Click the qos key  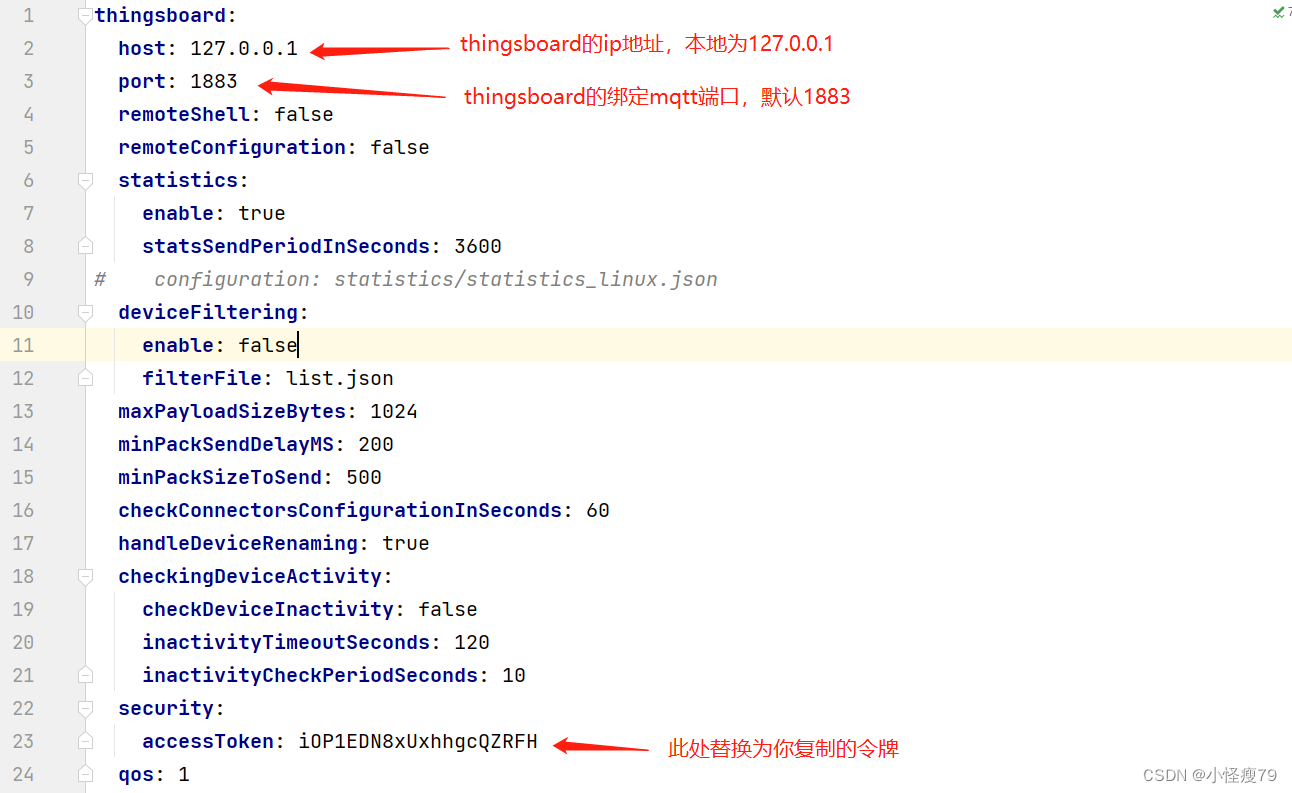(136, 775)
